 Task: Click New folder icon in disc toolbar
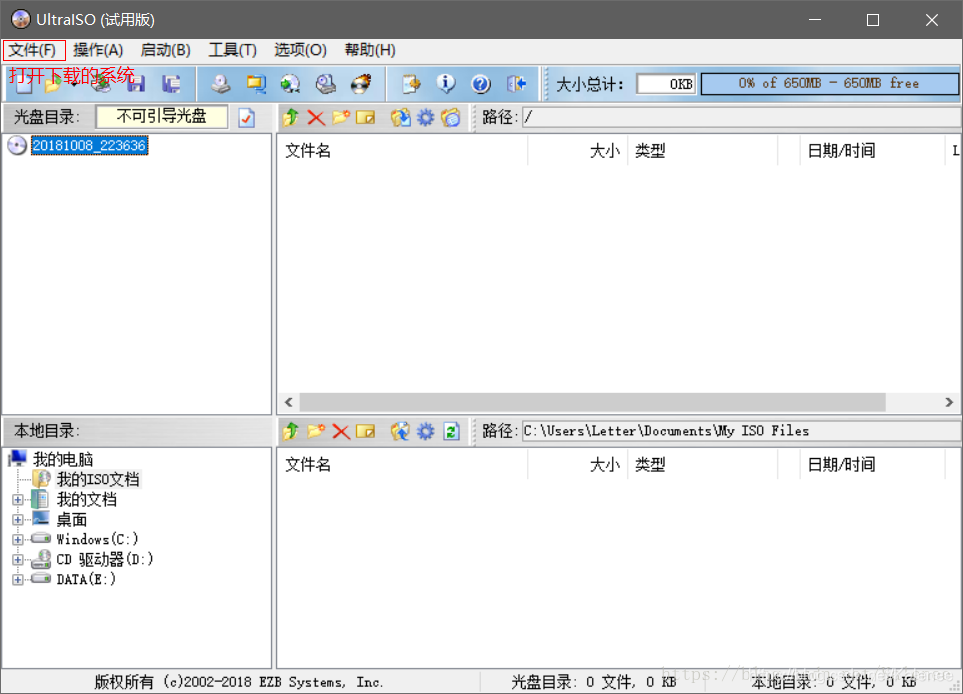[341, 117]
